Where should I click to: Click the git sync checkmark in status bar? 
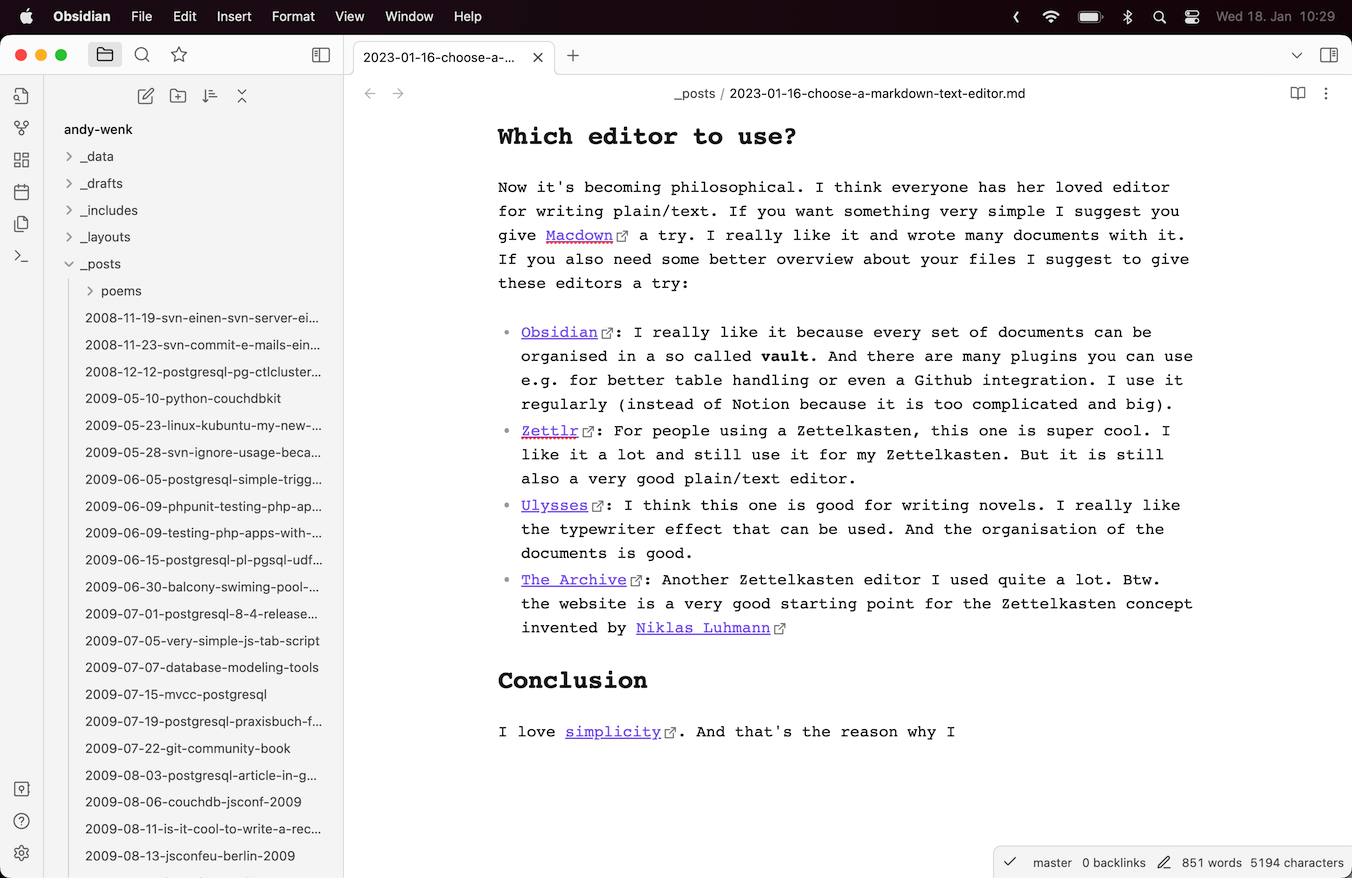click(x=1010, y=862)
